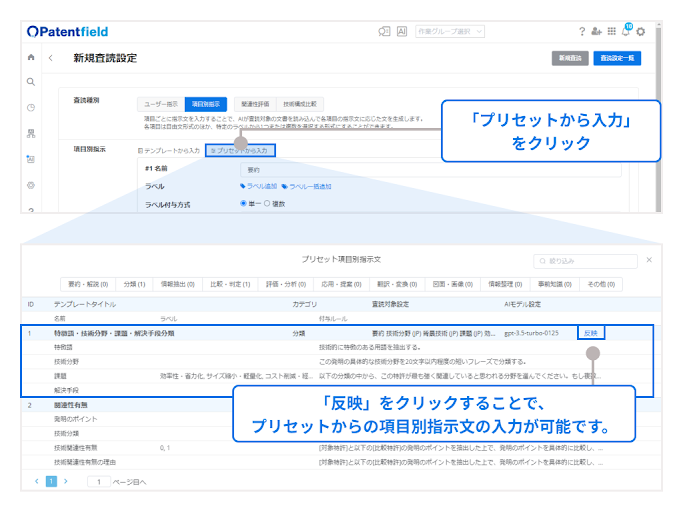The height and width of the screenshot is (512, 683).
Task: Open the help question mark icon
Action: tap(582, 32)
